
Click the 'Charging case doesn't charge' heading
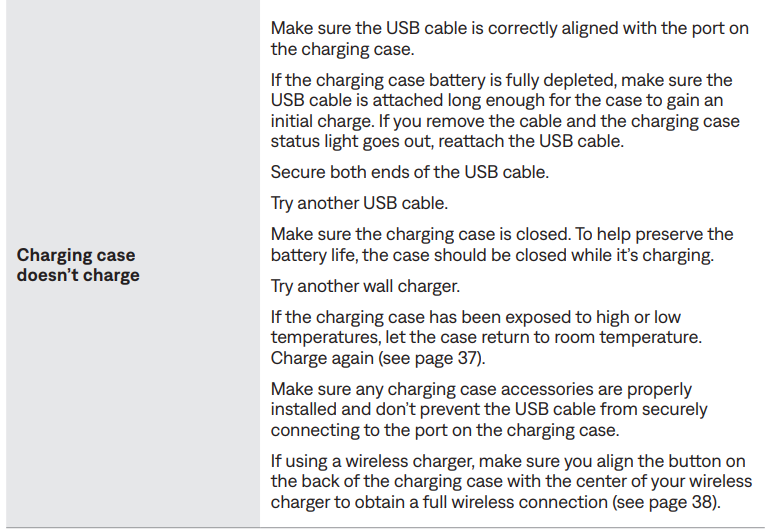78,265
